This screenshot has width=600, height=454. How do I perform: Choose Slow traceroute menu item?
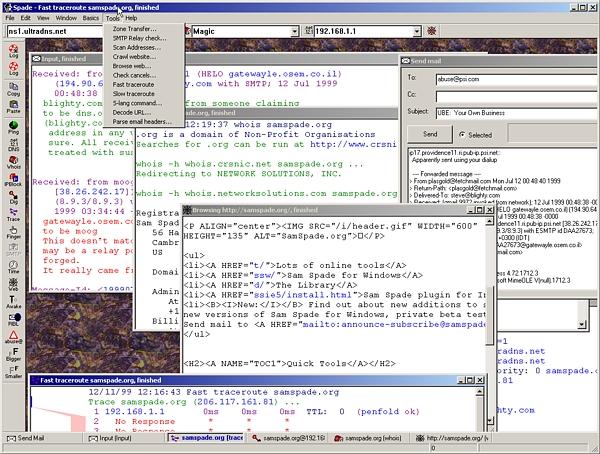[144, 94]
